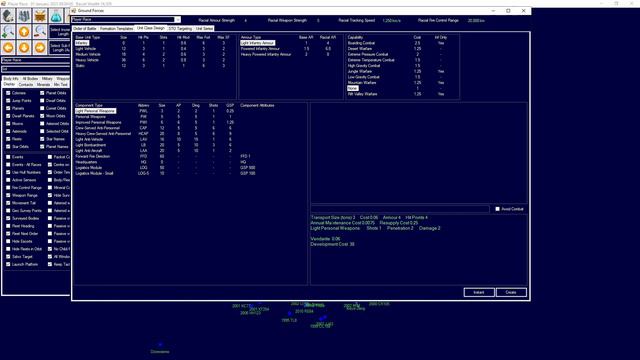Open the All Bodies tab

point(30,78)
